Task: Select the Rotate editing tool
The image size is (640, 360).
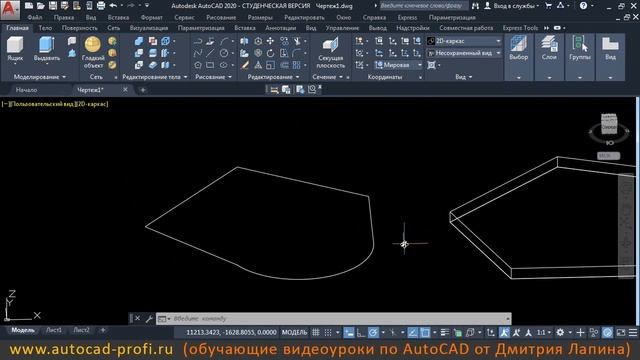Action: click(270, 53)
